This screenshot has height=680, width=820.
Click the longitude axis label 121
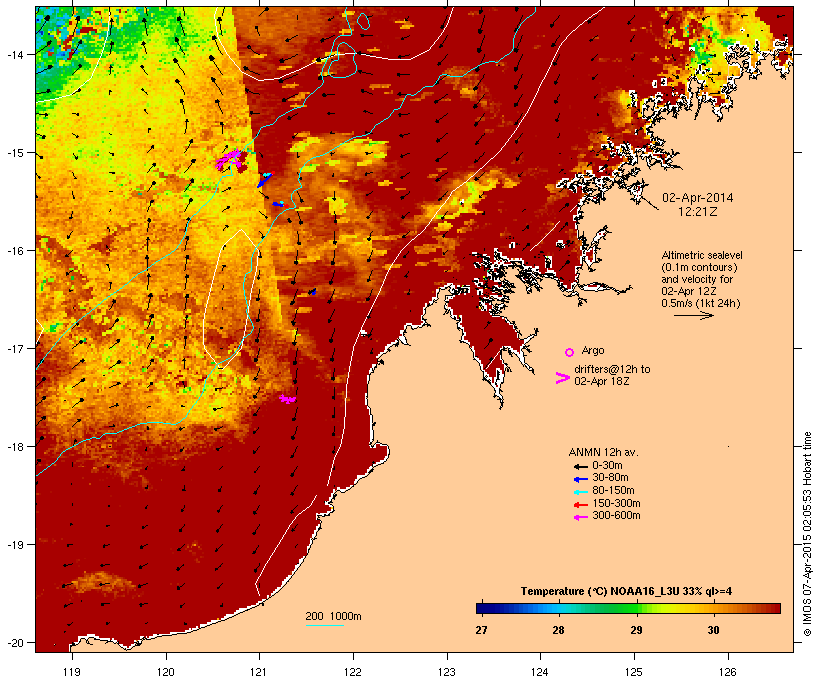[x=259, y=672]
